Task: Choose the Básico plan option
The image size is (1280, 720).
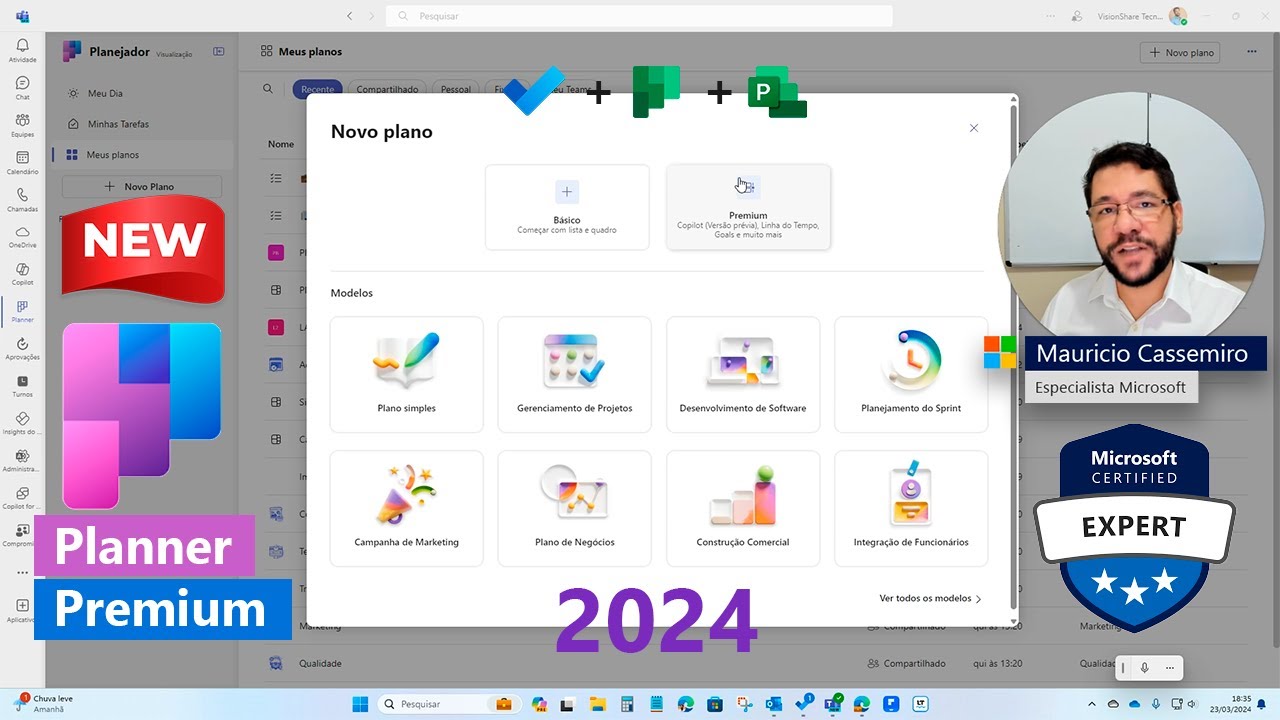Action: click(x=567, y=207)
